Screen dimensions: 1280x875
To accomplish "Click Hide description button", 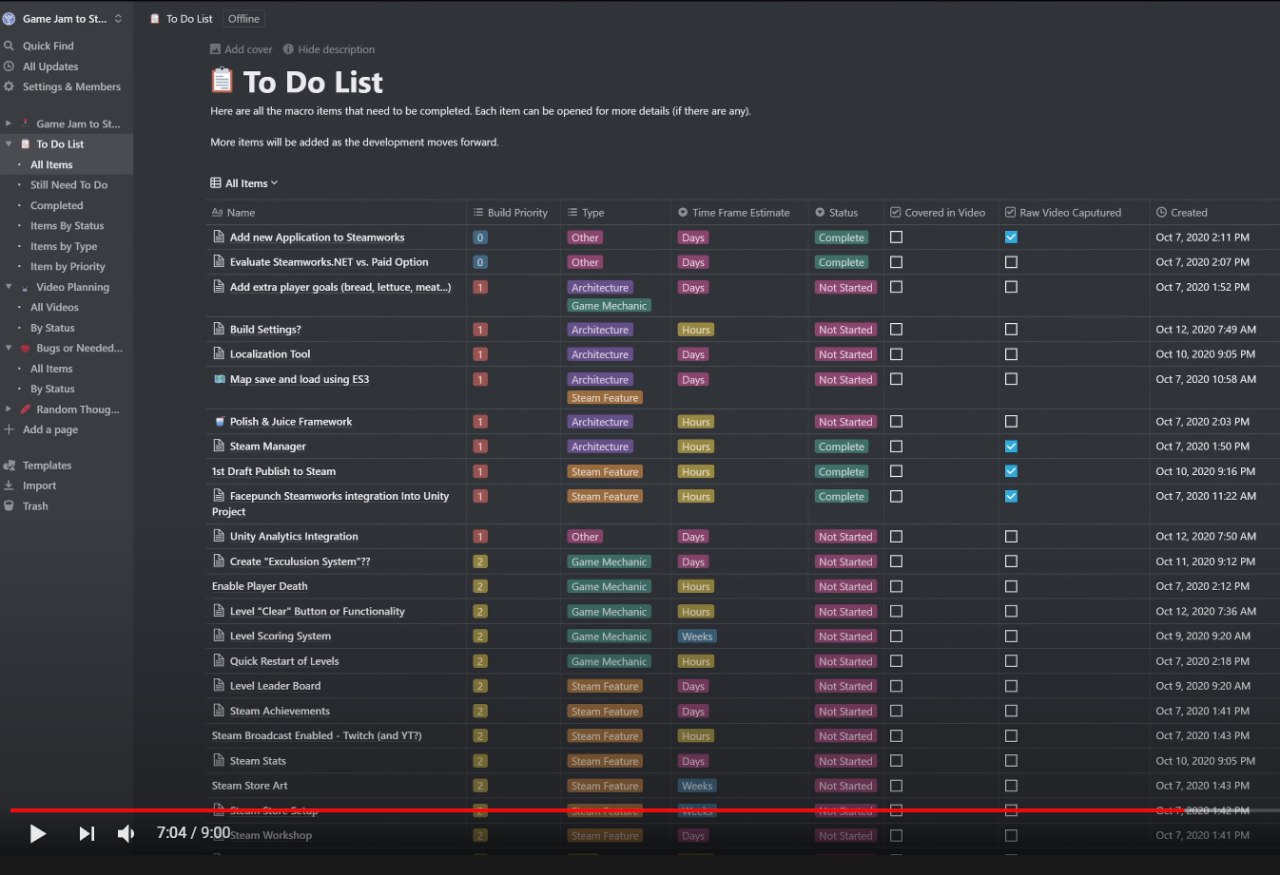I will pos(329,49).
